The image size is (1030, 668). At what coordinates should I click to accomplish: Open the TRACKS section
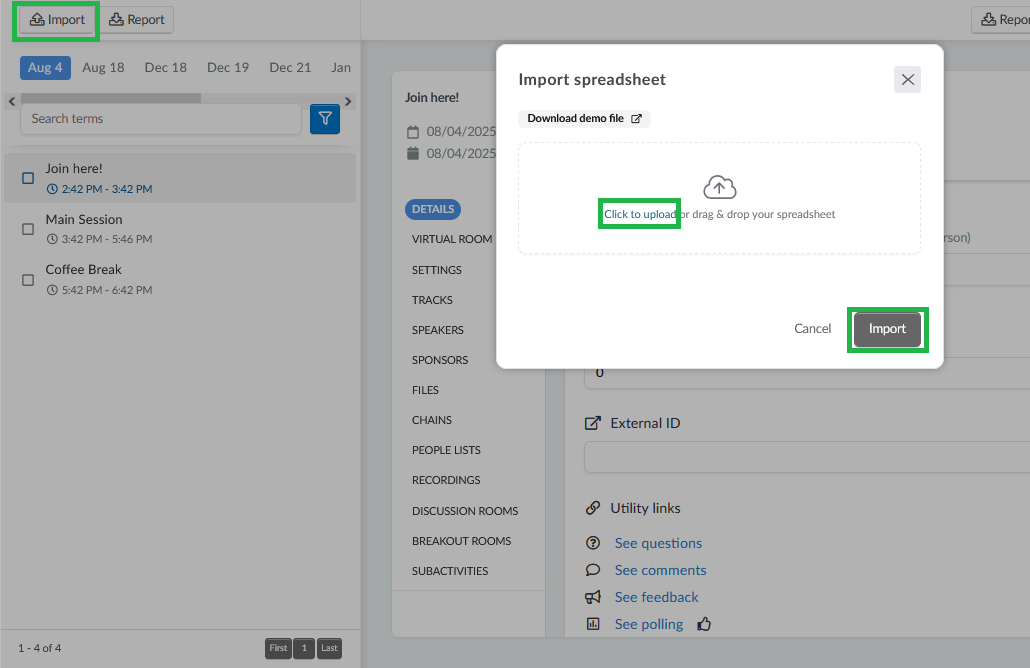tap(432, 300)
